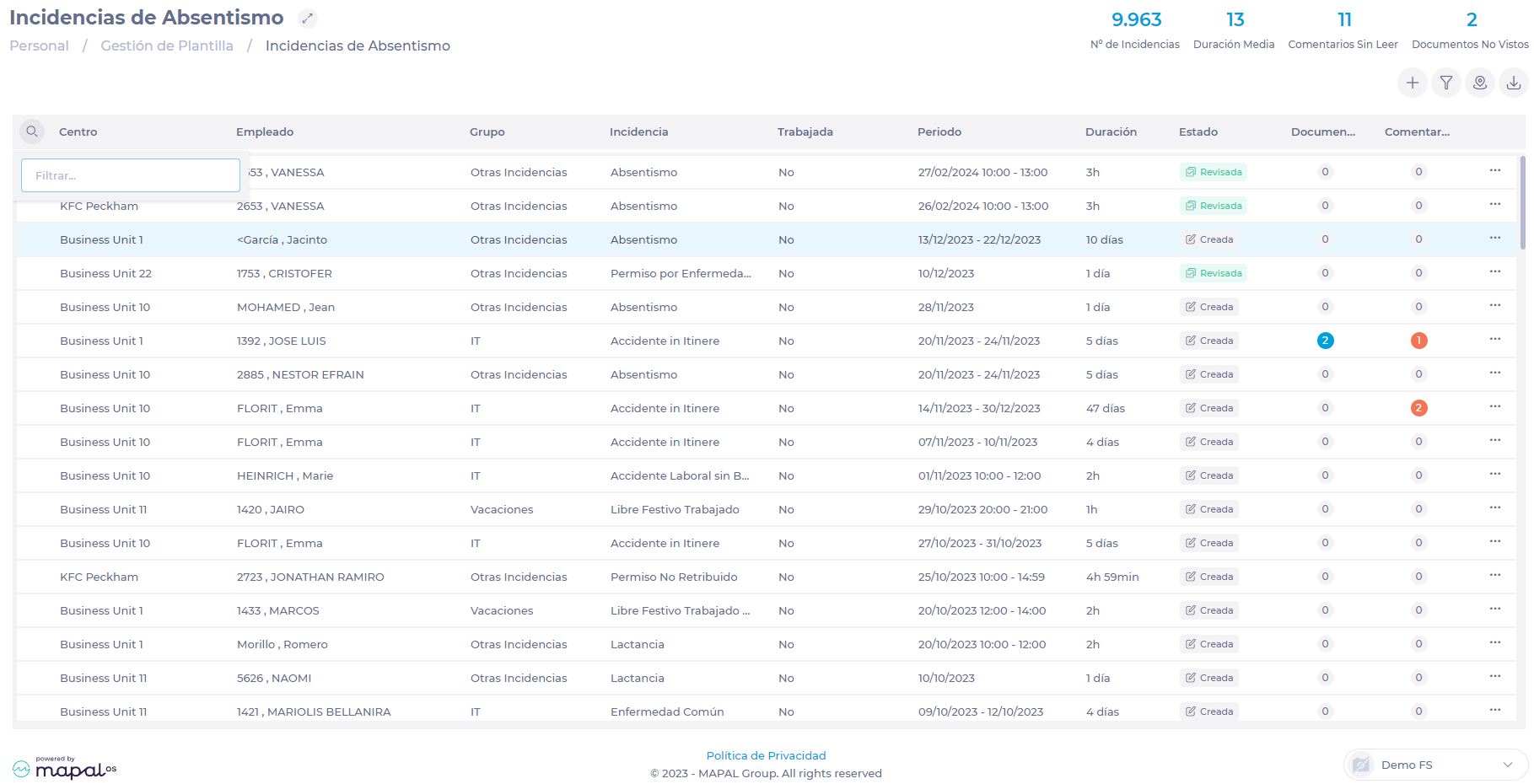Click the mapal OS logo
The image size is (1534, 784).
(x=65, y=767)
